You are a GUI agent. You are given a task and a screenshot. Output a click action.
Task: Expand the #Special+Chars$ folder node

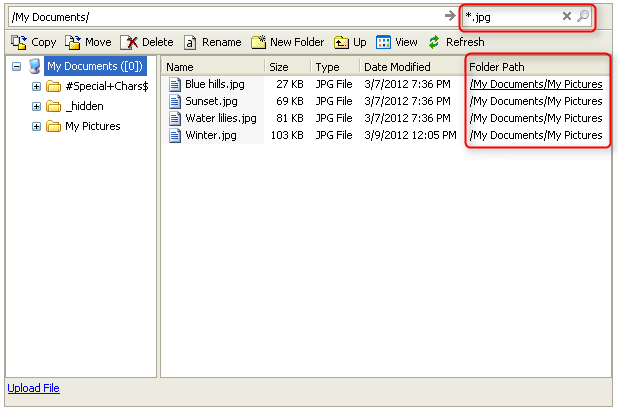coord(36,86)
